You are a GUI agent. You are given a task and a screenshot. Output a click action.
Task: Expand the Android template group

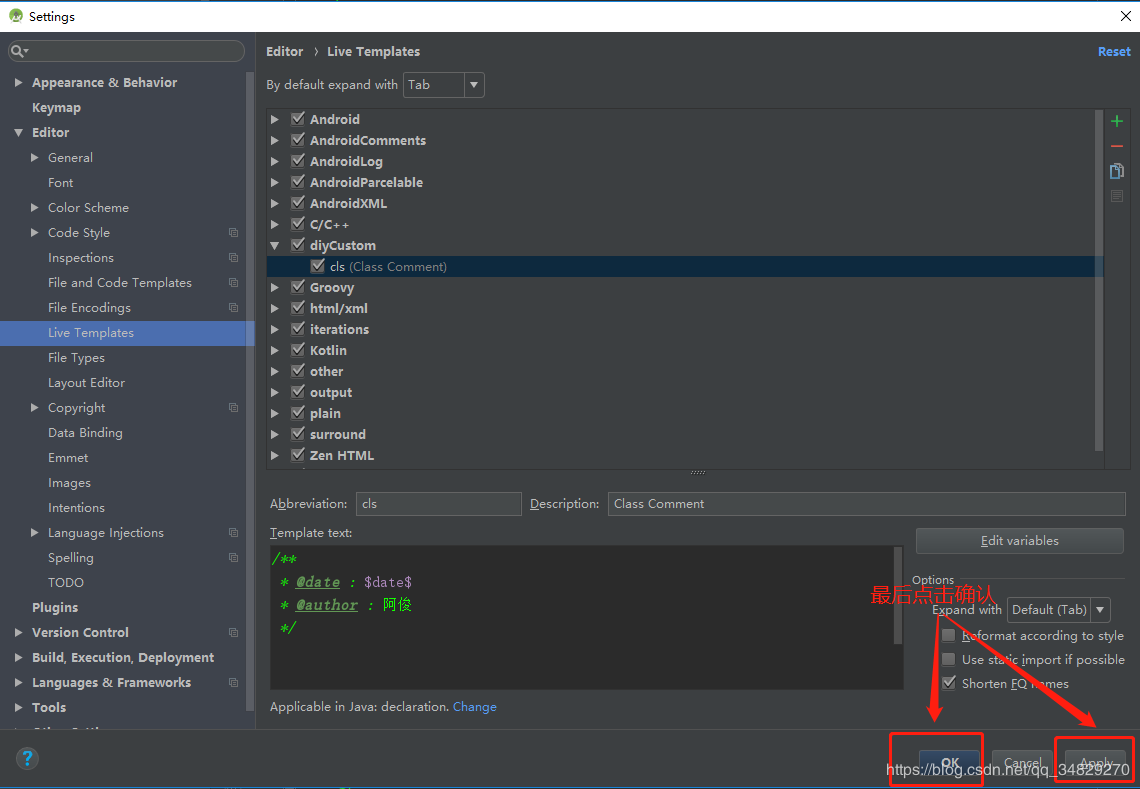[275, 119]
